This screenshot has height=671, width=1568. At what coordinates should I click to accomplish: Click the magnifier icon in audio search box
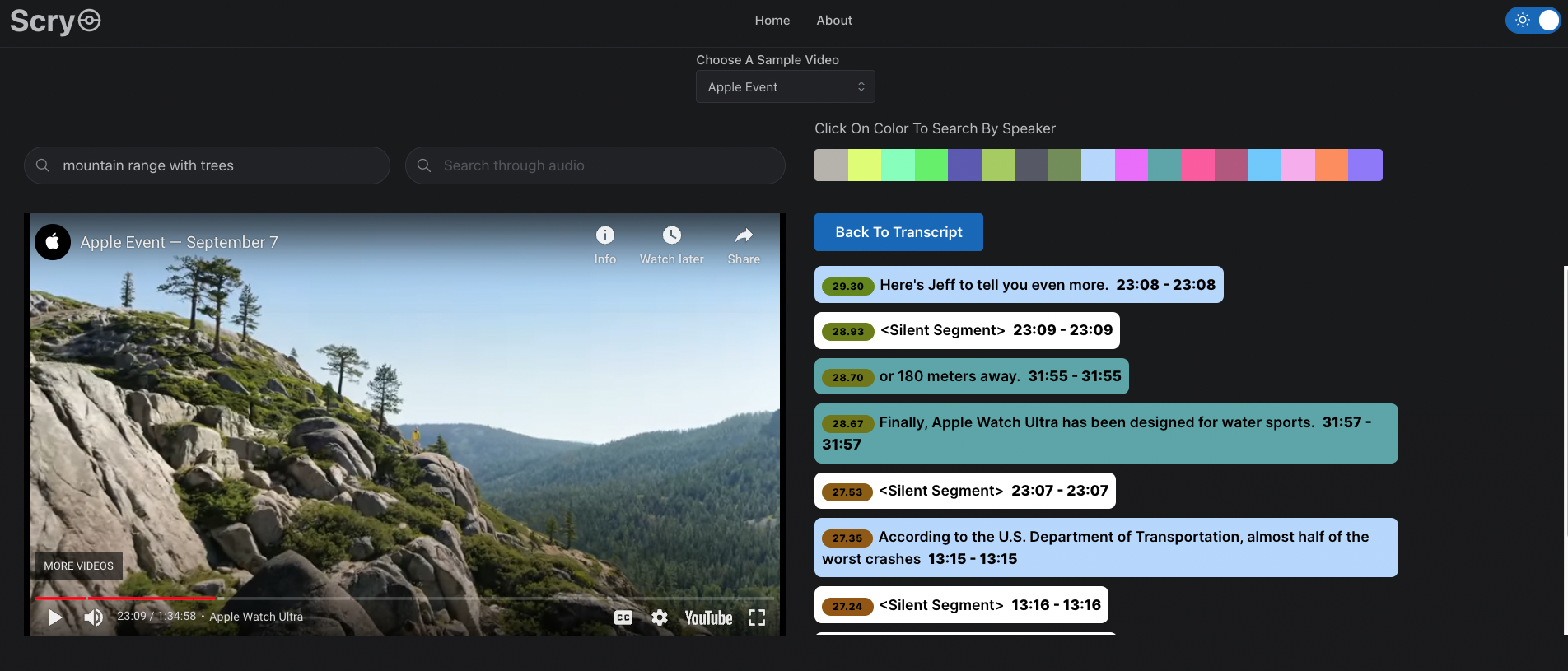[424, 165]
